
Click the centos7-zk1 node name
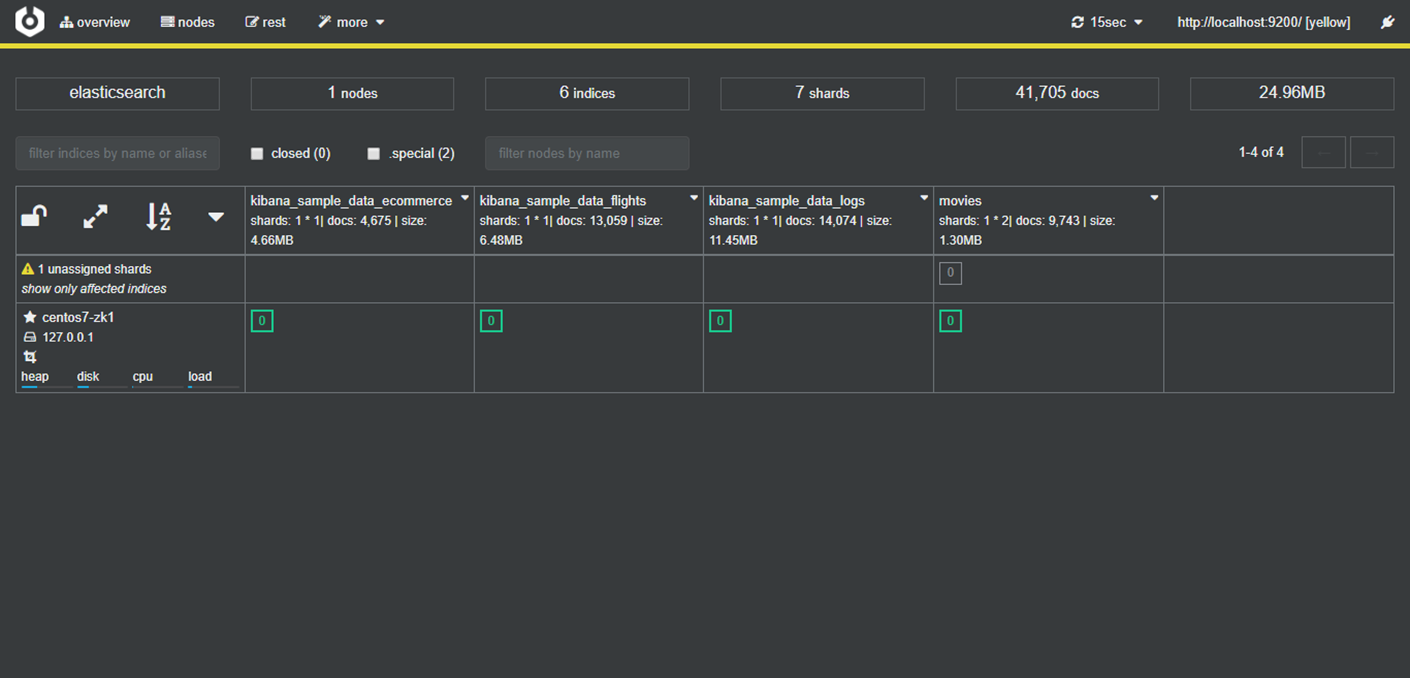(78, 317)
